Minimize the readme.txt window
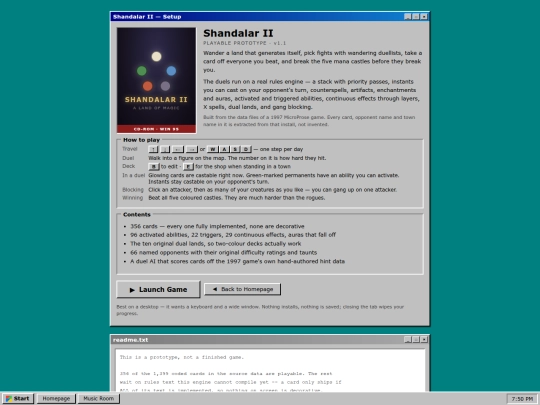This screenshot has width=540, height=405. (x=407, y=340)
